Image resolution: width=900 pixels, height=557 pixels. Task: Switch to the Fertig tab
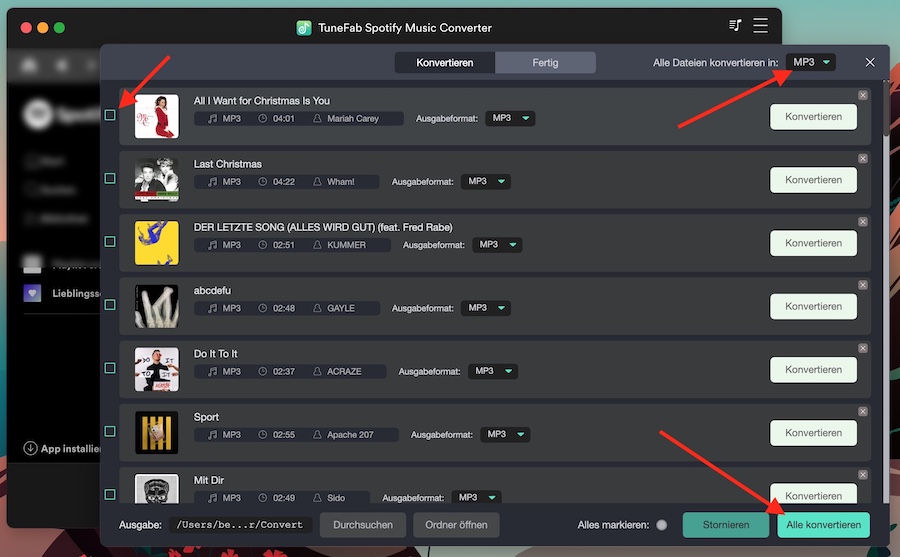(545, 63)
